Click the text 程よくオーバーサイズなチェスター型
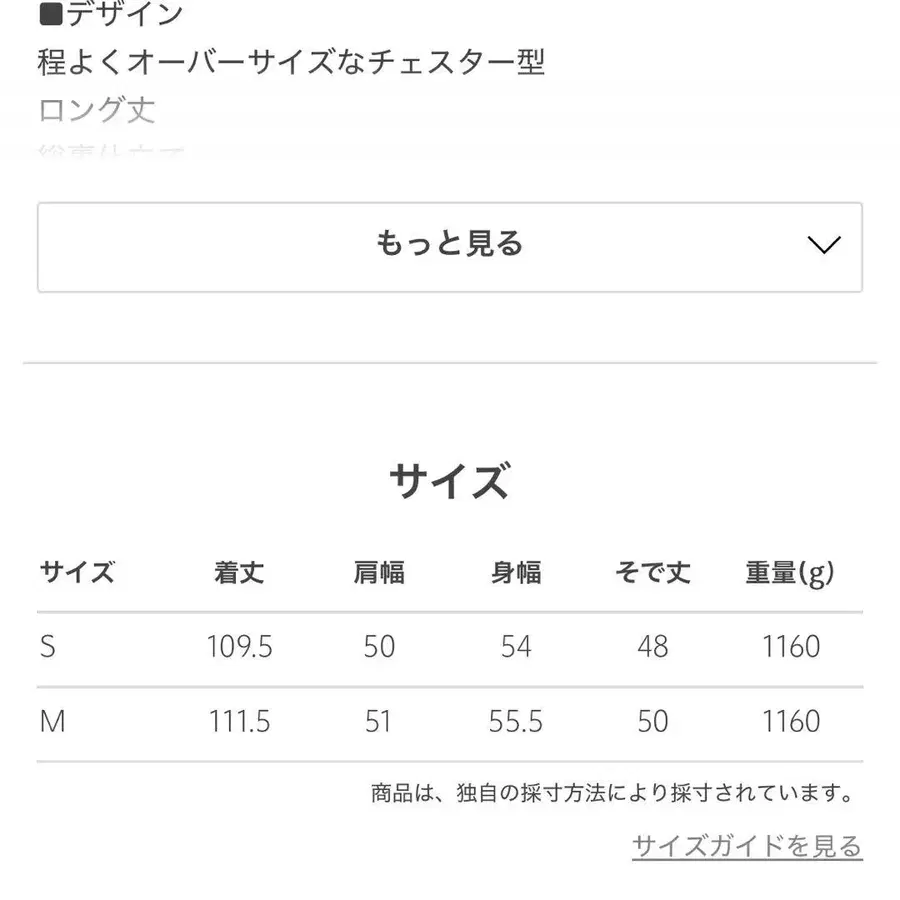The height and width of the screenshot is (900, 900). [x=291, y=62]
